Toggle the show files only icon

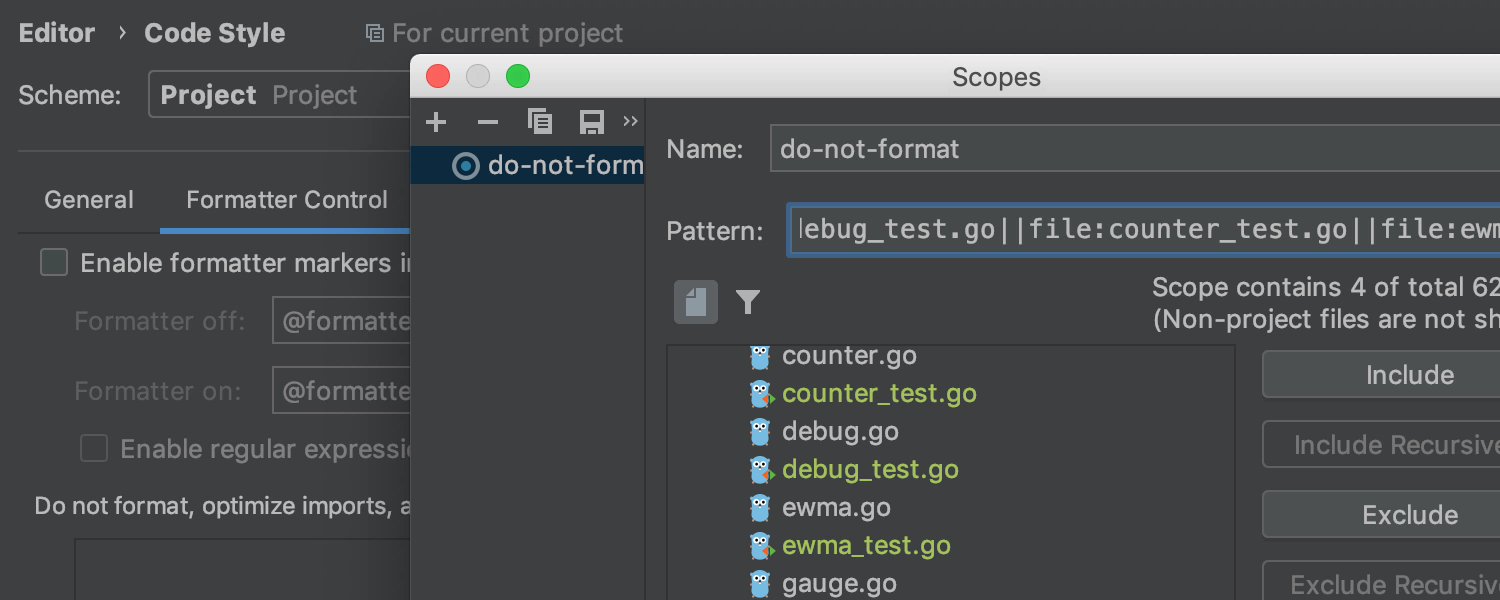[x=696, y=302]
